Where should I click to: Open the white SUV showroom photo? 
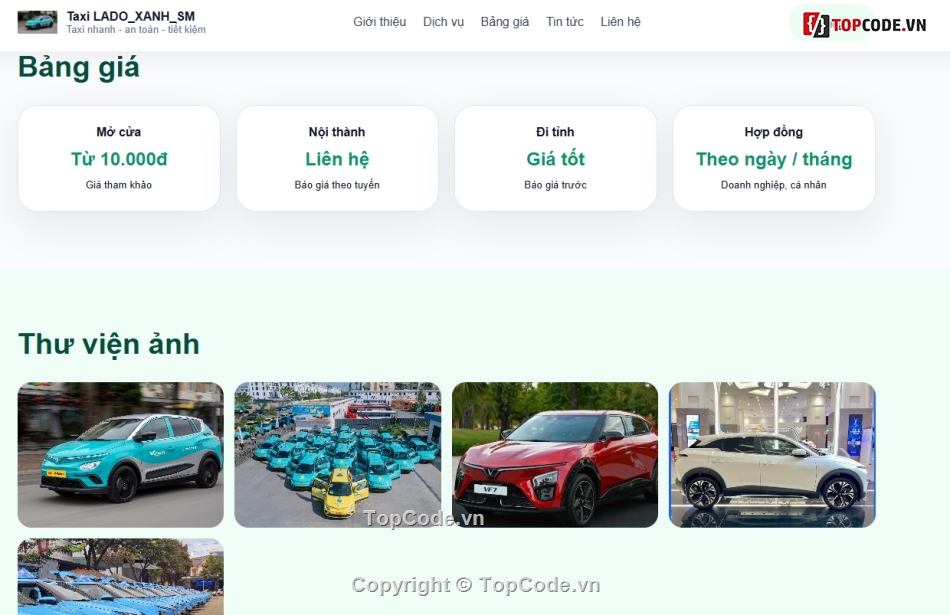pyautogui.click(x=772, y=454)
